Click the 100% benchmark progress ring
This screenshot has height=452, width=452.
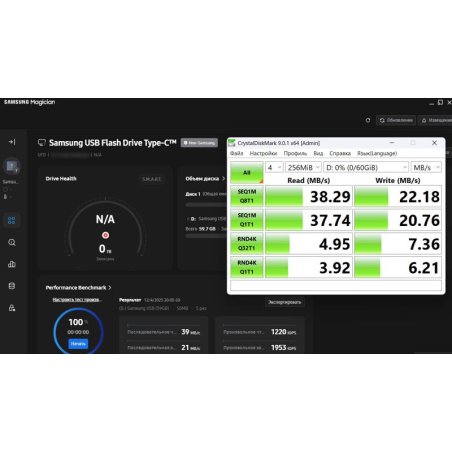[78, 331]
